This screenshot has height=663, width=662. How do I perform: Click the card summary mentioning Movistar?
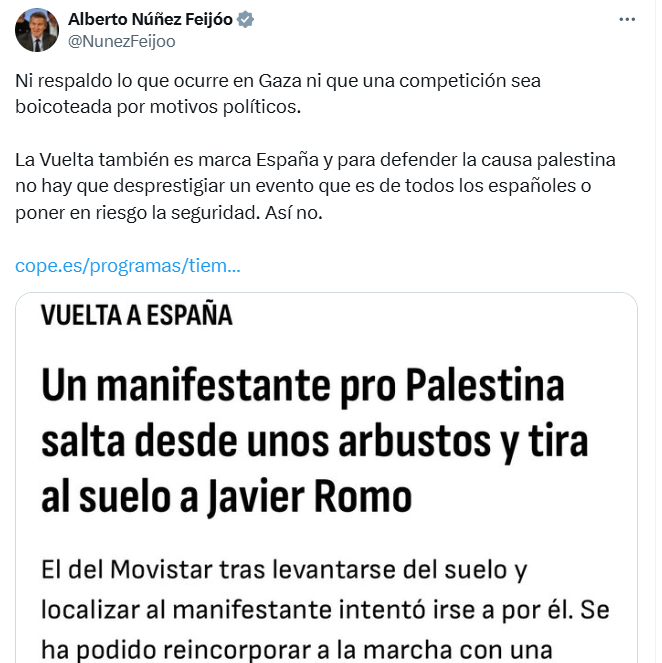(325, 606)
